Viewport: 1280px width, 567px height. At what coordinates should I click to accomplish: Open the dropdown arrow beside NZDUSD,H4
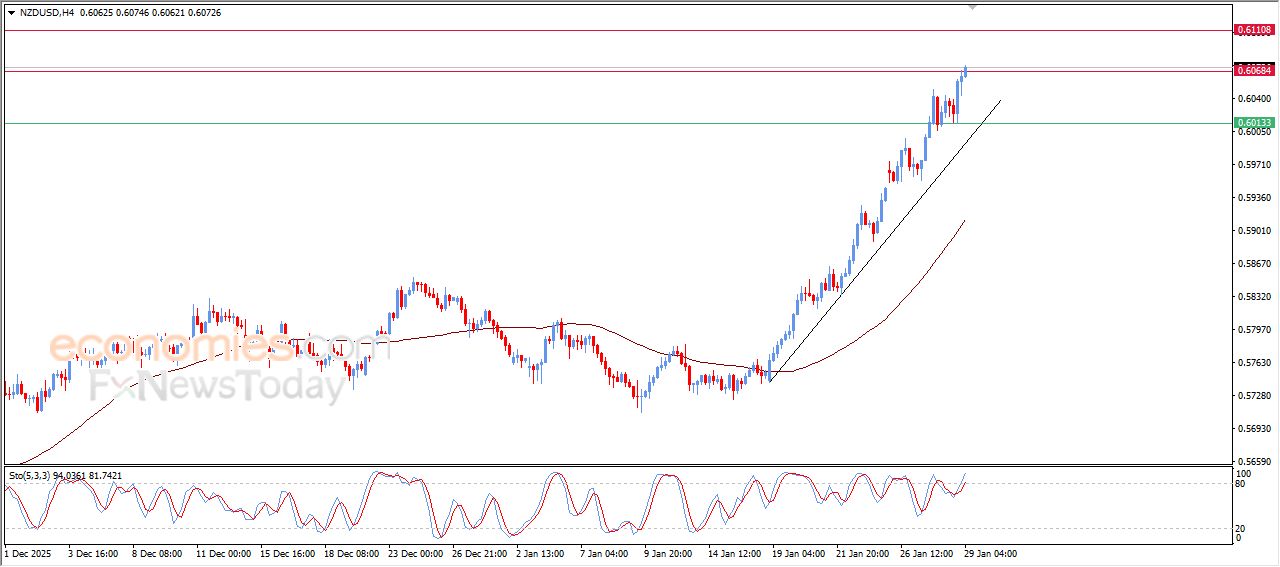[x=11, y=13]
